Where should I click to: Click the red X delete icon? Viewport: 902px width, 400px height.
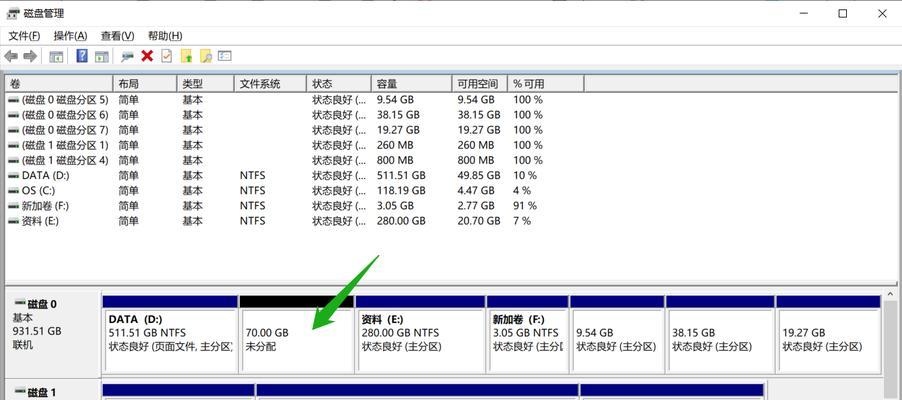[147, 56]
